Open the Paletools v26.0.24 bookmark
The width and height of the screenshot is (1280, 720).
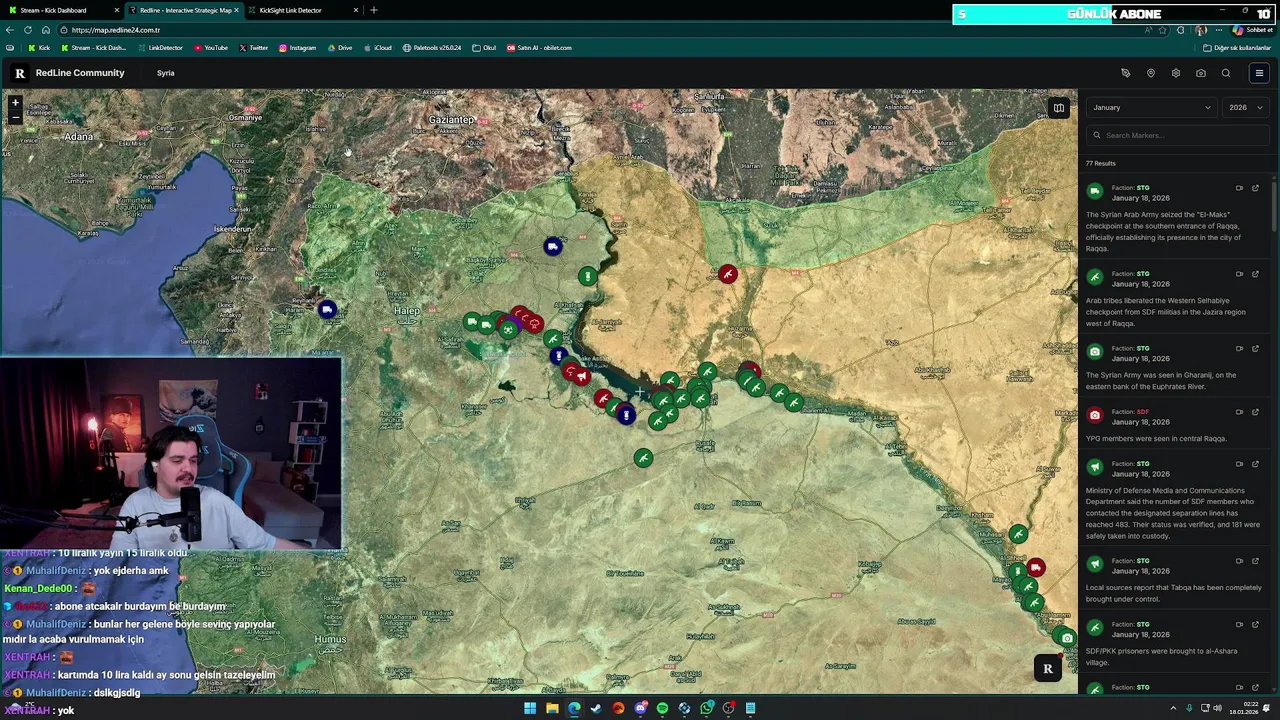pyautogui.click(x=432, y=48)
